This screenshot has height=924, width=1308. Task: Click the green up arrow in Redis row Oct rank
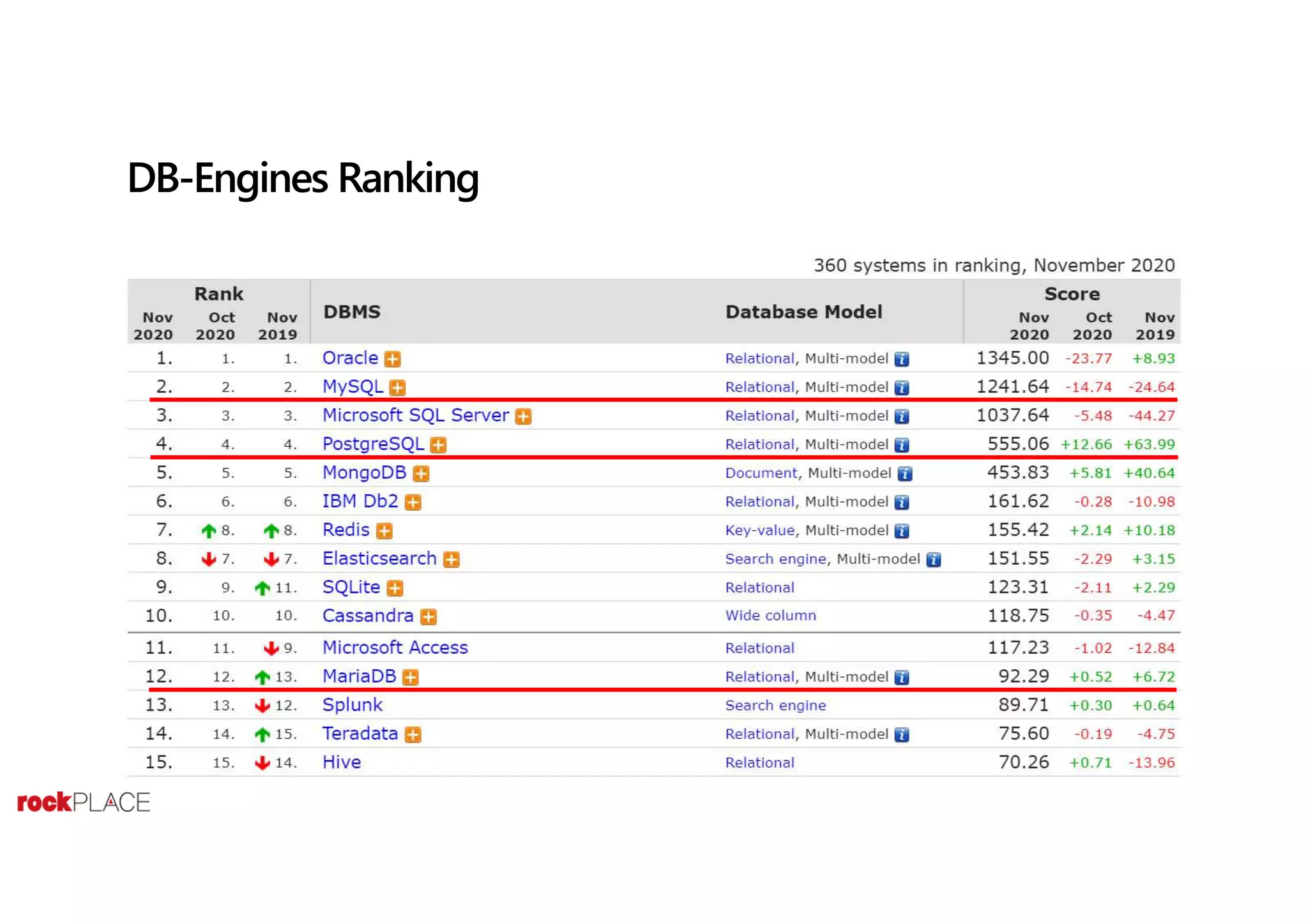[x=208, y=531]
